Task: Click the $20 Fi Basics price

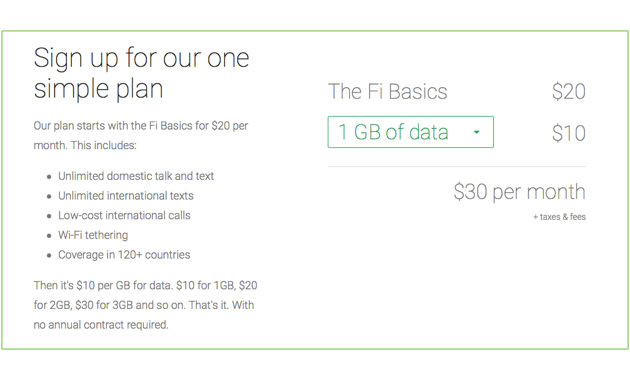Action: tap(569, 92)
